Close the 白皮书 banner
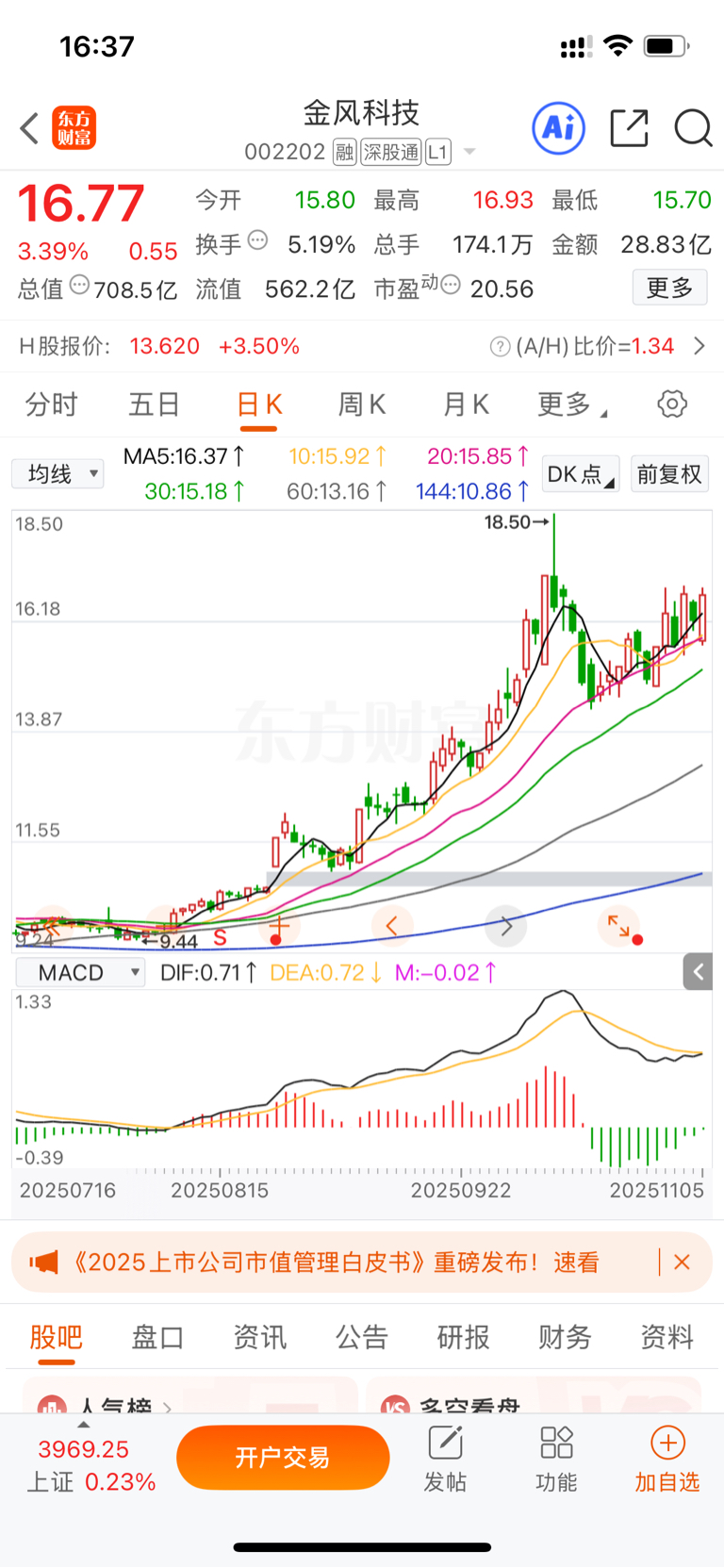 pos(682,1263)
